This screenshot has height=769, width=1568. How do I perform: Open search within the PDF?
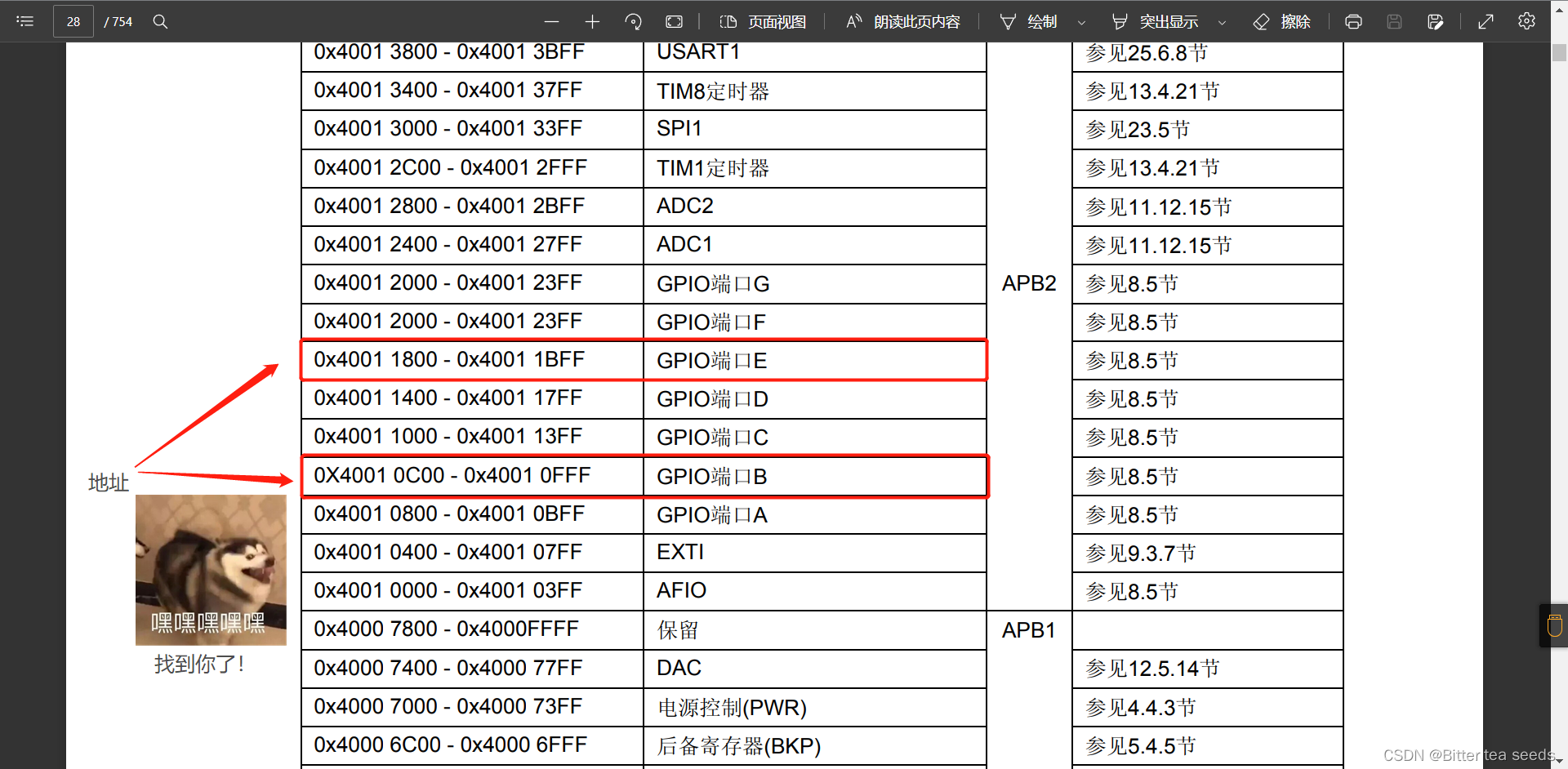point(160,21)
